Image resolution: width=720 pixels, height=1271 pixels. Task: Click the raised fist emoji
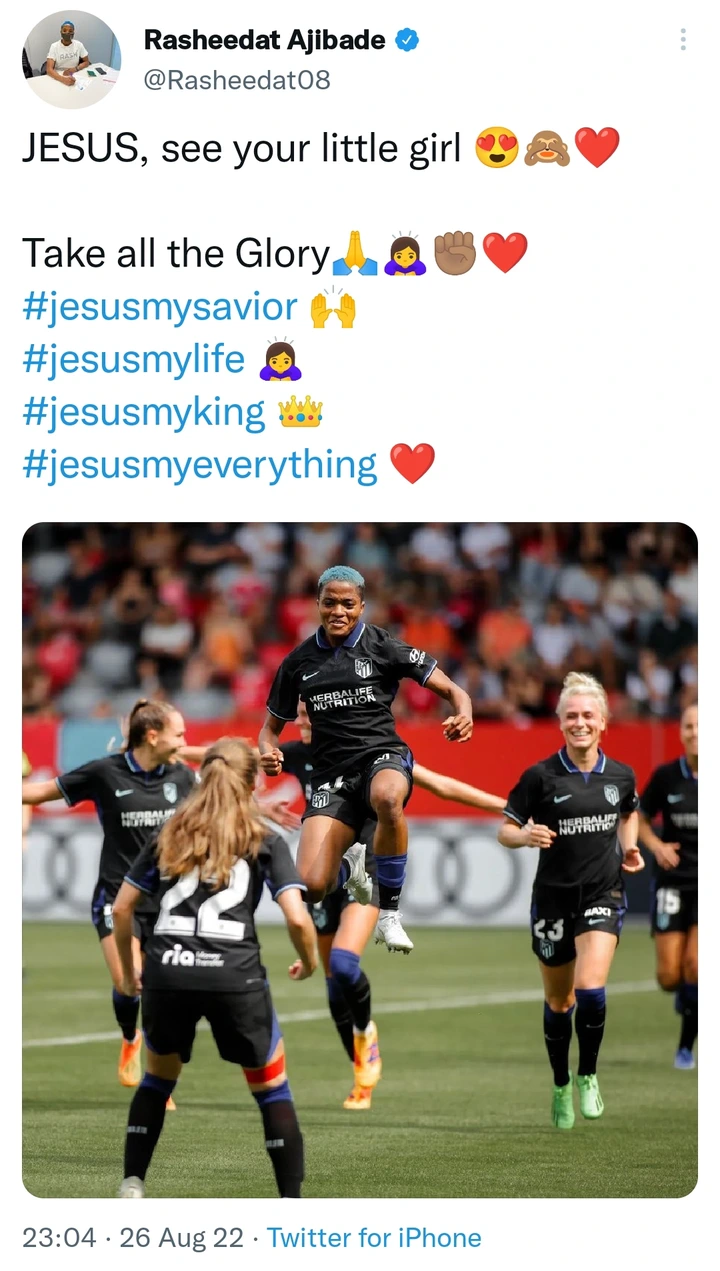(x=454, y=253)
